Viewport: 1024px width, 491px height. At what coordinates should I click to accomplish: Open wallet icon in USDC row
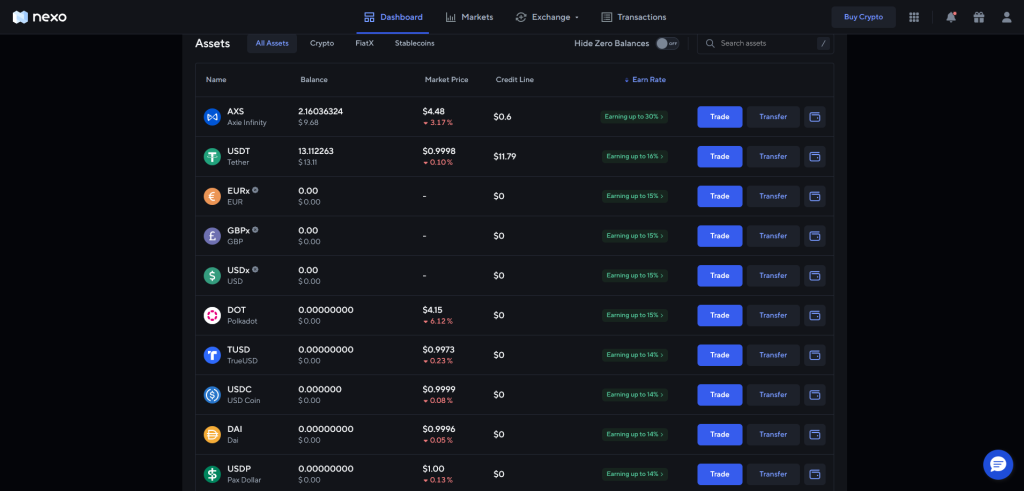click(814, 394)
